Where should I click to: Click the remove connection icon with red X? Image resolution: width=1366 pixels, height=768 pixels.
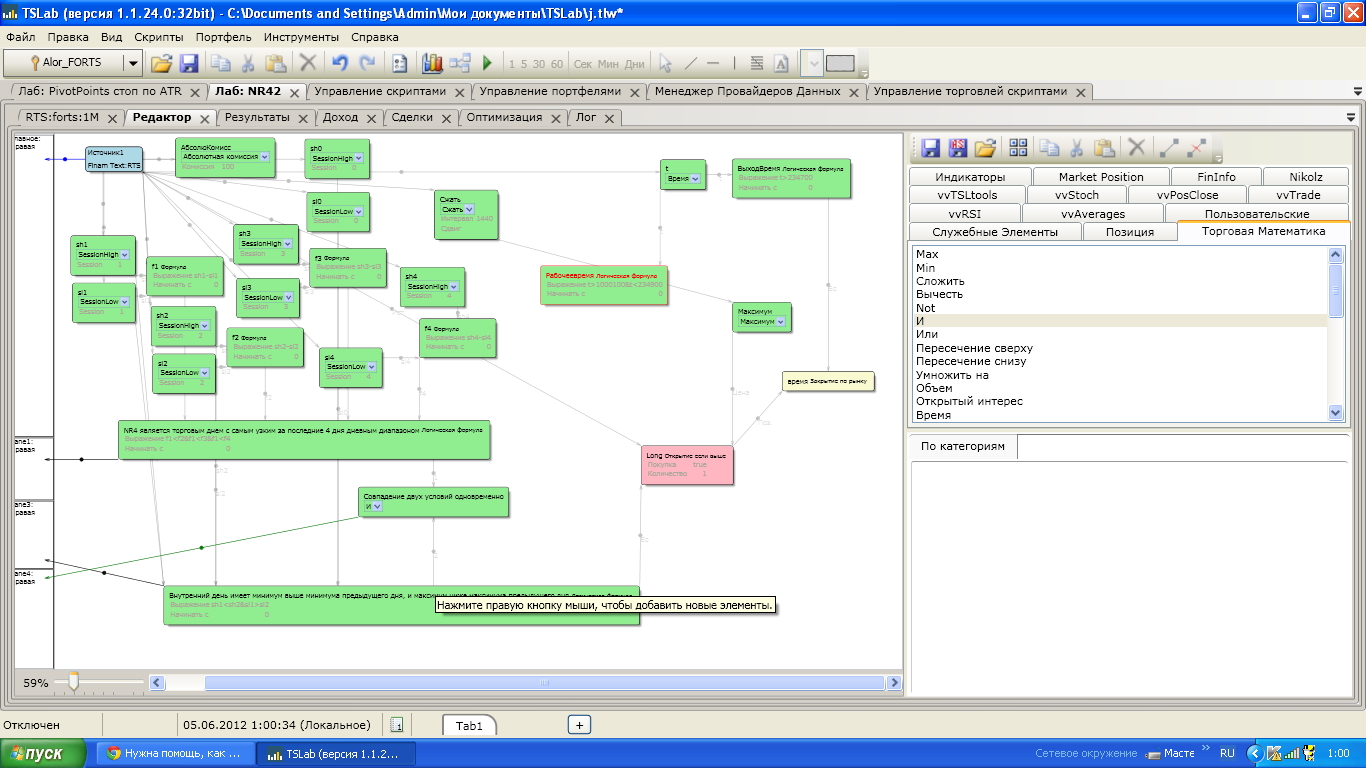(x=1196, y=148)
